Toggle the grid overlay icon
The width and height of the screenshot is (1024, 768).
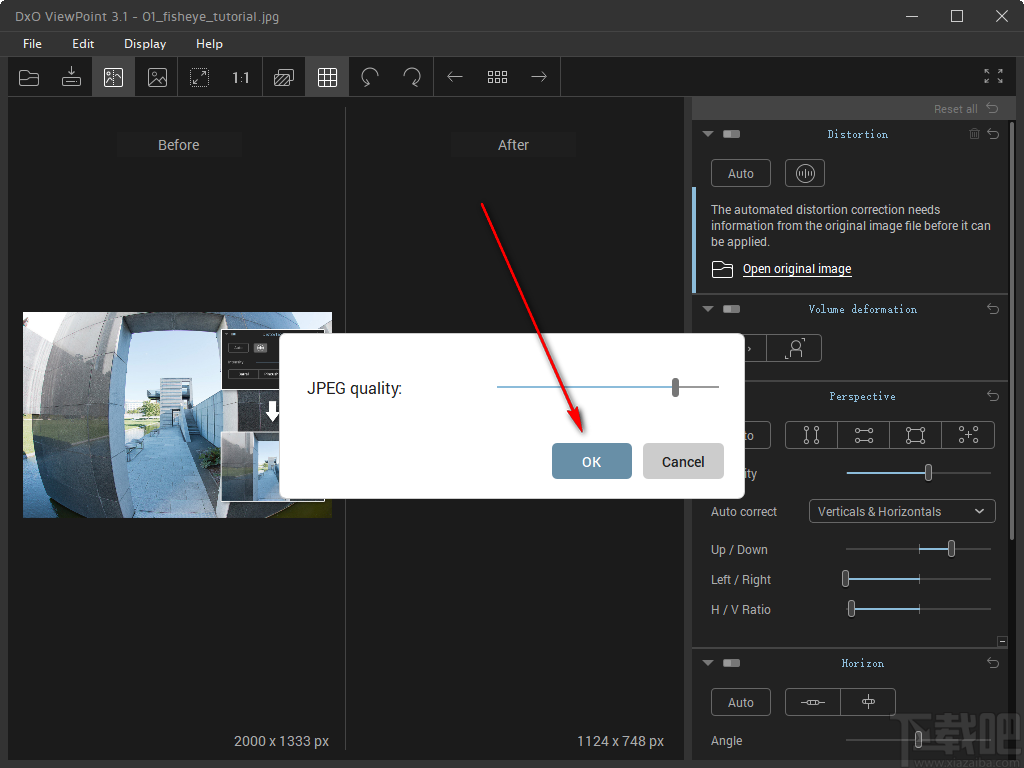(327, 77)
